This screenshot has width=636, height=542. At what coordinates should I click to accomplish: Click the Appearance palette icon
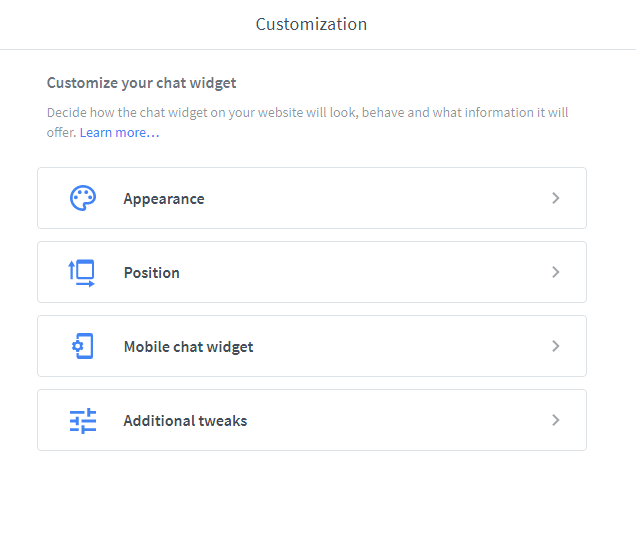click(x=83, y=198)
